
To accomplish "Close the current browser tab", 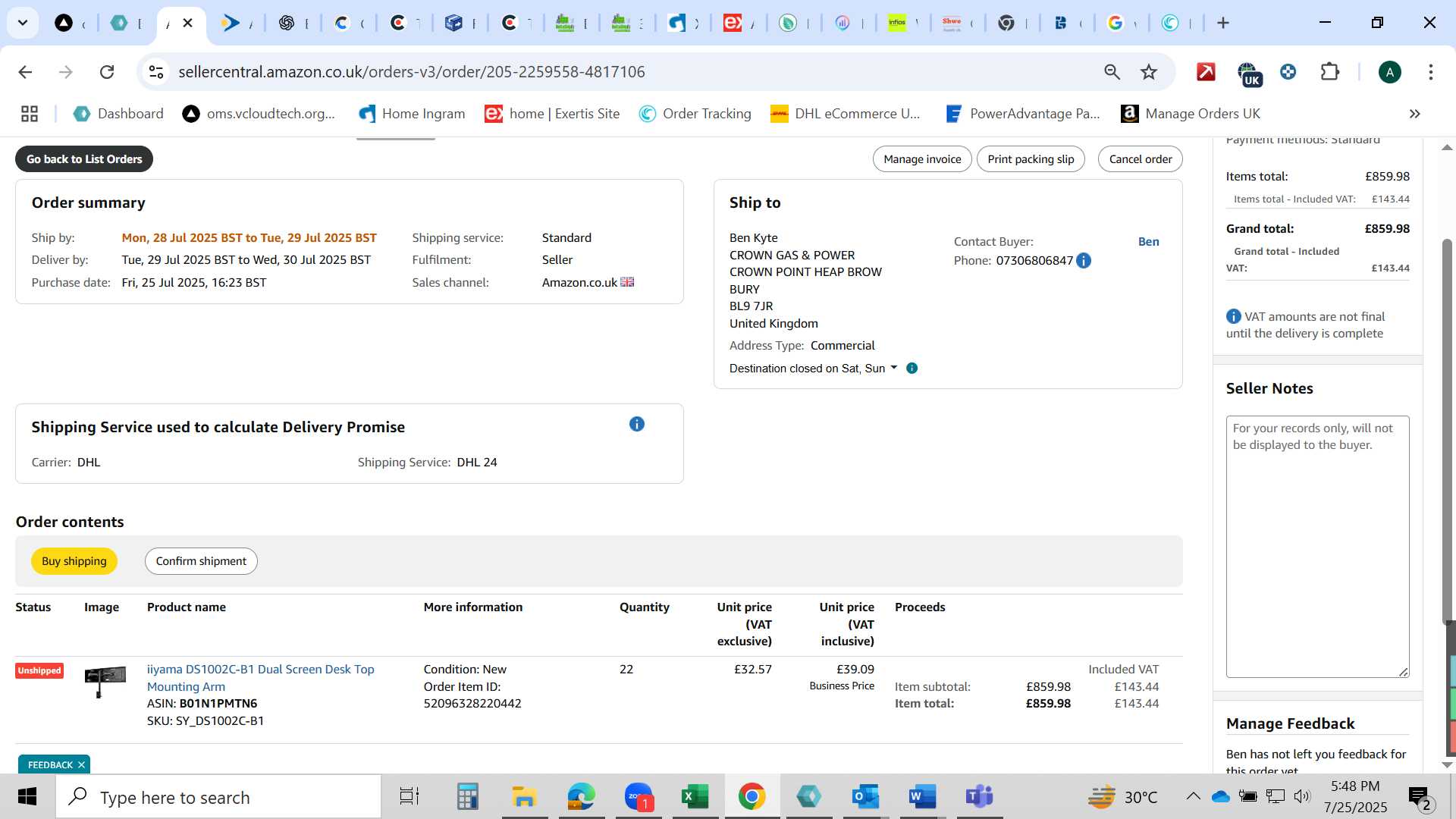I will point(187,23).
